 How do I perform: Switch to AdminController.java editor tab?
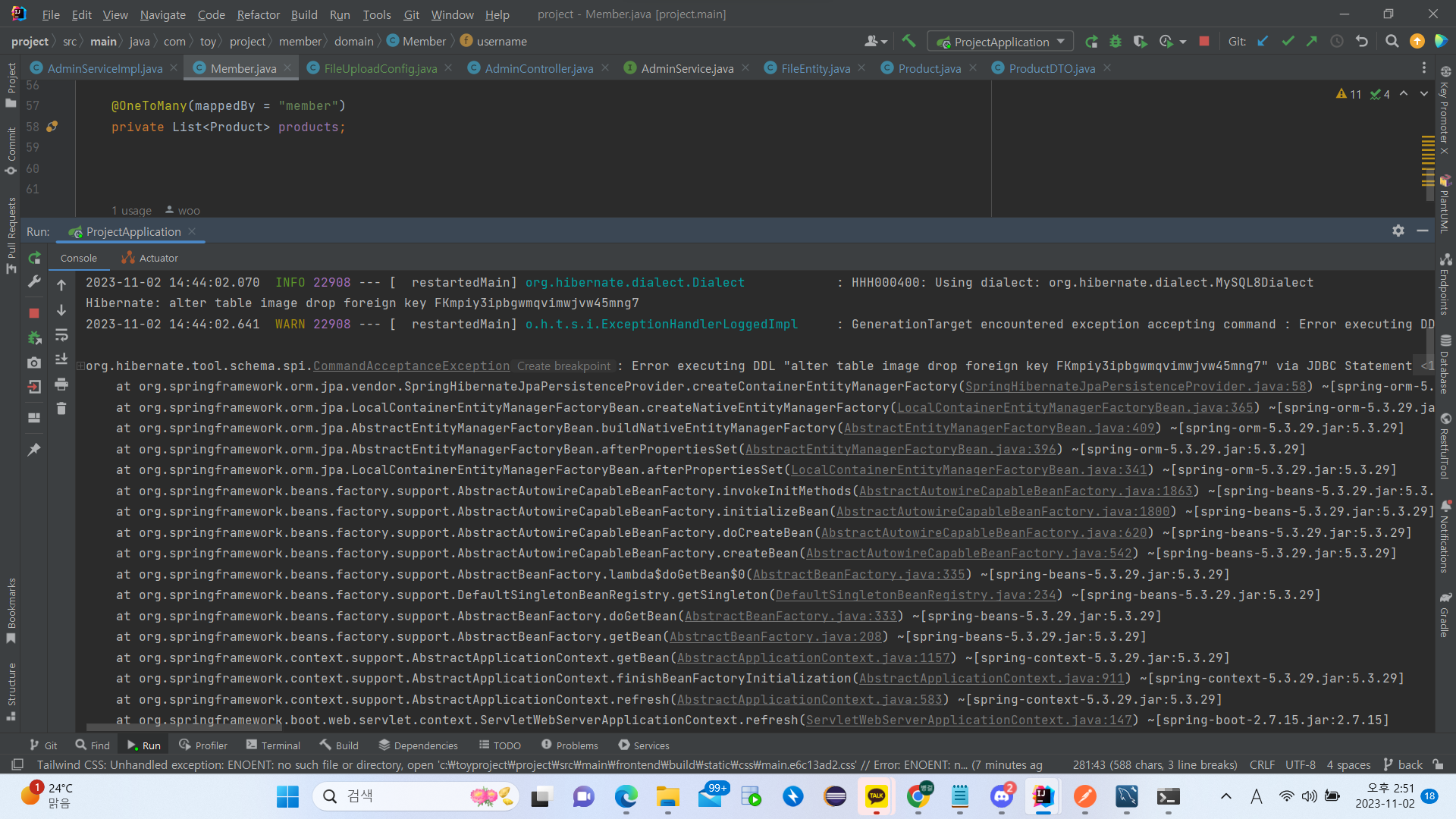538,68
